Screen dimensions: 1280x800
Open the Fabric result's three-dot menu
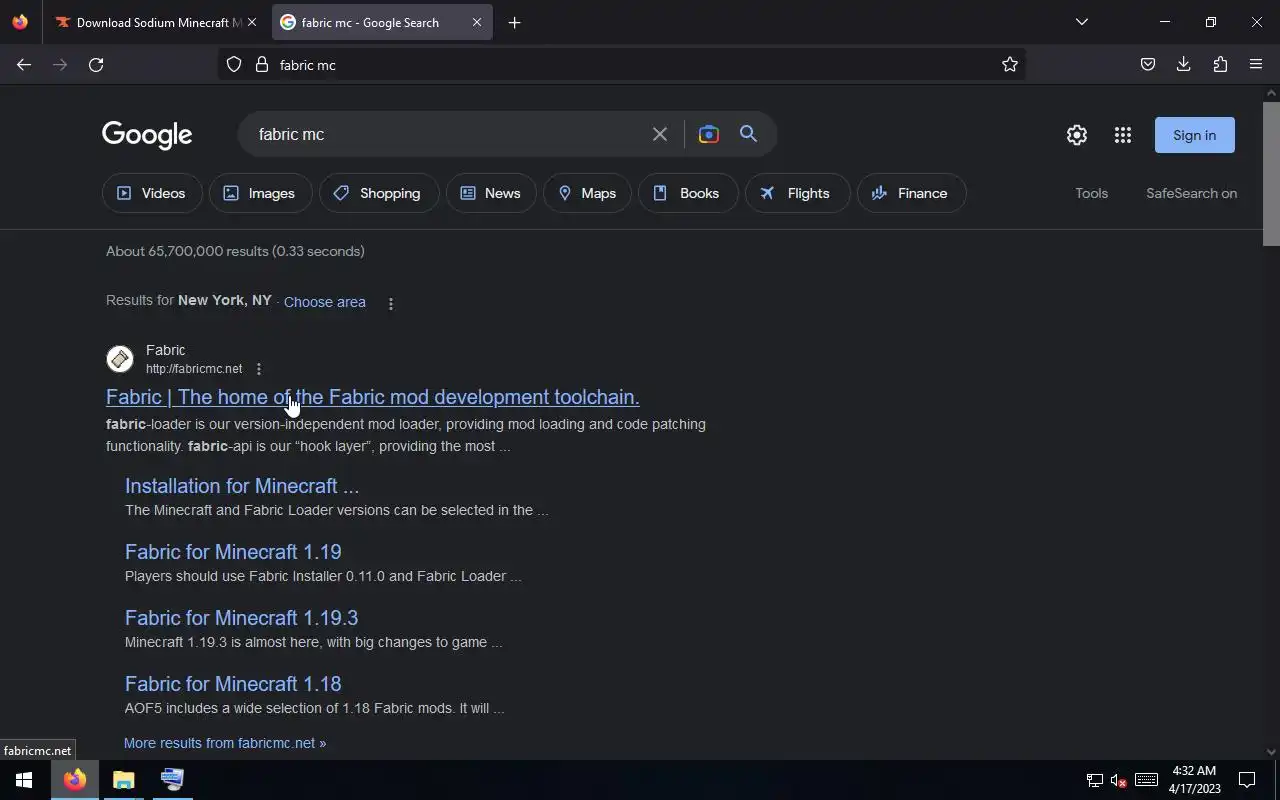pos(259,369)
